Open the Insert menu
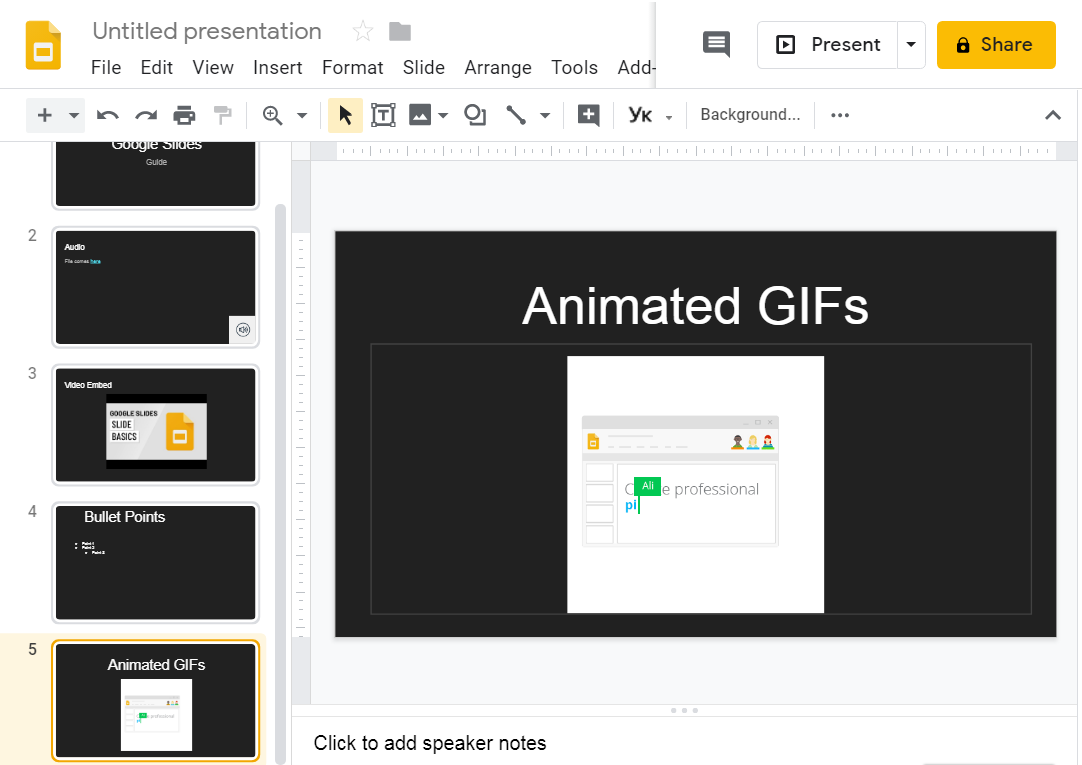Screen dimensions: 1082x765 (277, 68)
